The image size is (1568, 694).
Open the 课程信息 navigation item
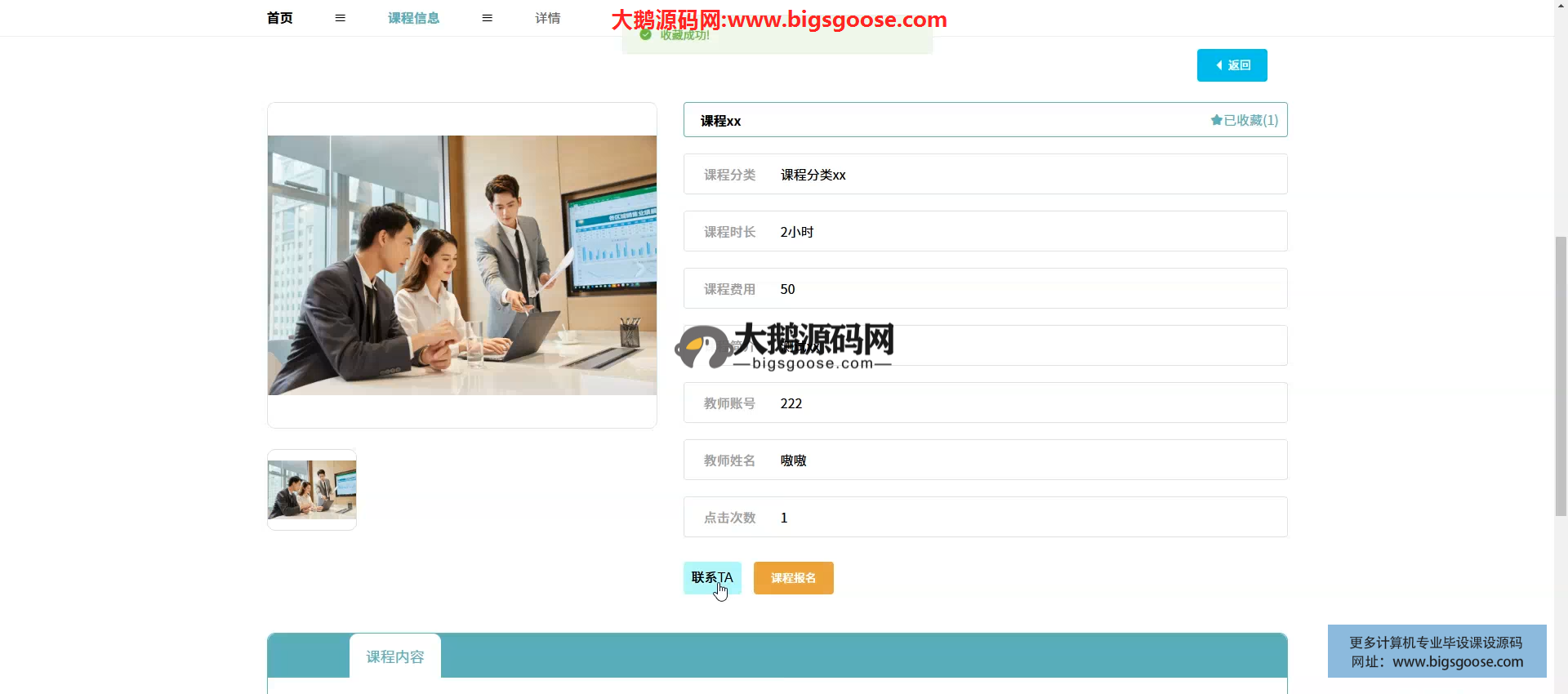point(413,18)
